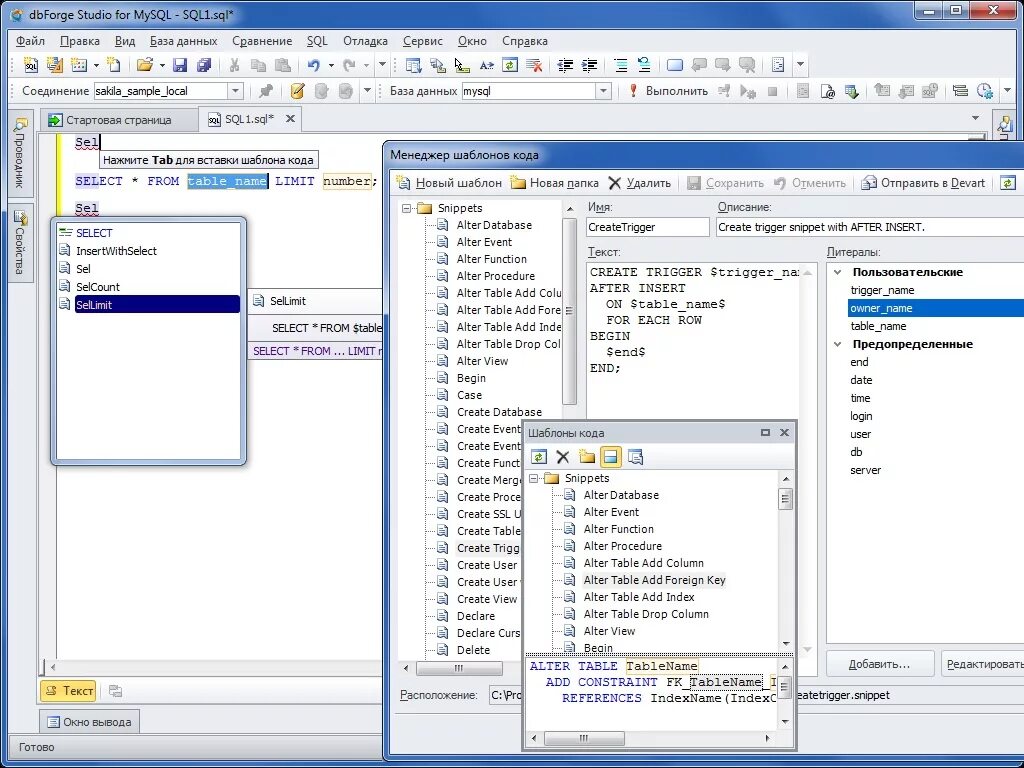Toggle the preview pane icon in Шаблоны кода

coord(611,457)
